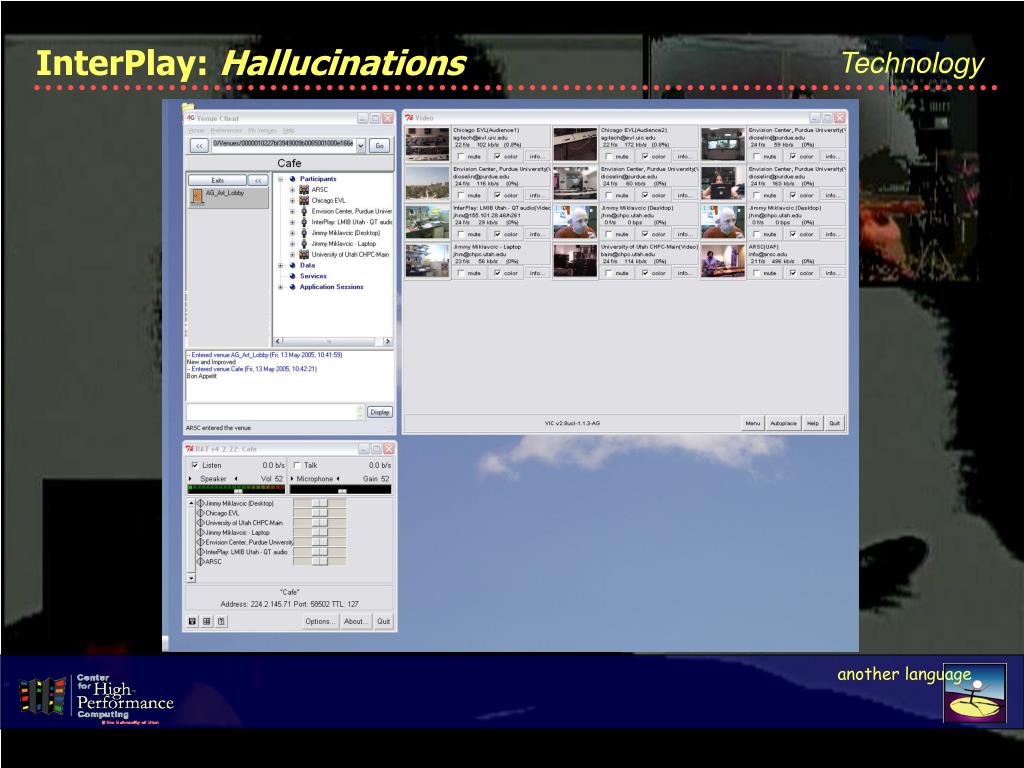Click diamond icon beside Jimmy Miklavcic (Desktop) in RAT
The height and width of the screenshot is (768, 1024).
coord(201,504)
